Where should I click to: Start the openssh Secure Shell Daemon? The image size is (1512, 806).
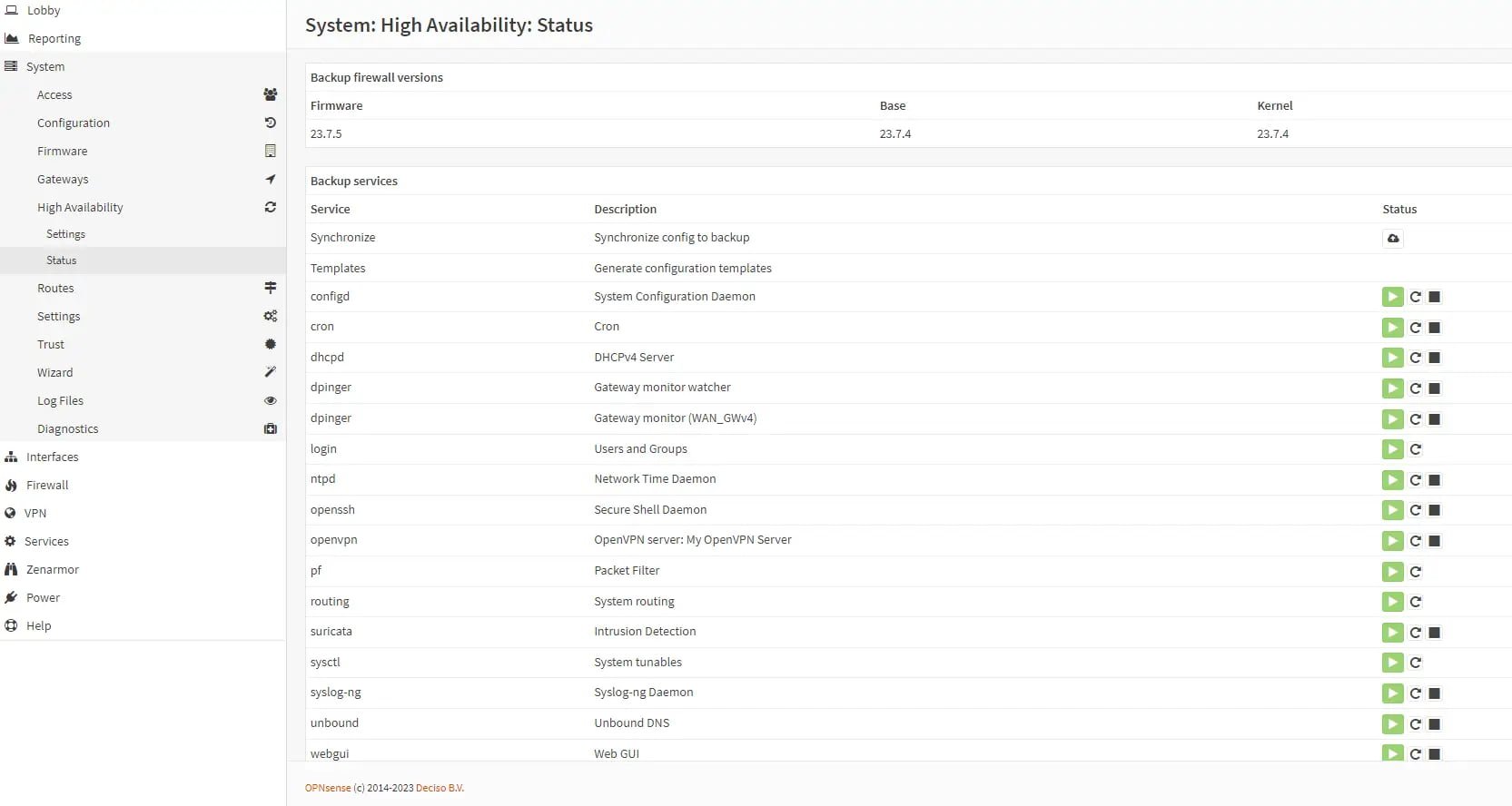[x=1392, y=510]
